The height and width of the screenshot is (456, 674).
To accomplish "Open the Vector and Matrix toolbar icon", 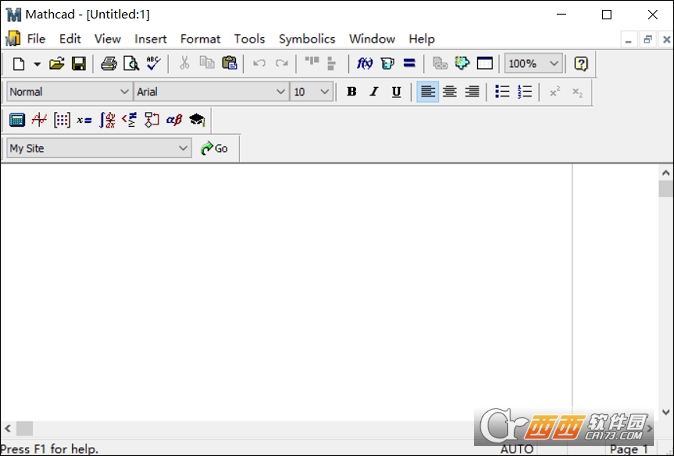I will tap(61, 120).
